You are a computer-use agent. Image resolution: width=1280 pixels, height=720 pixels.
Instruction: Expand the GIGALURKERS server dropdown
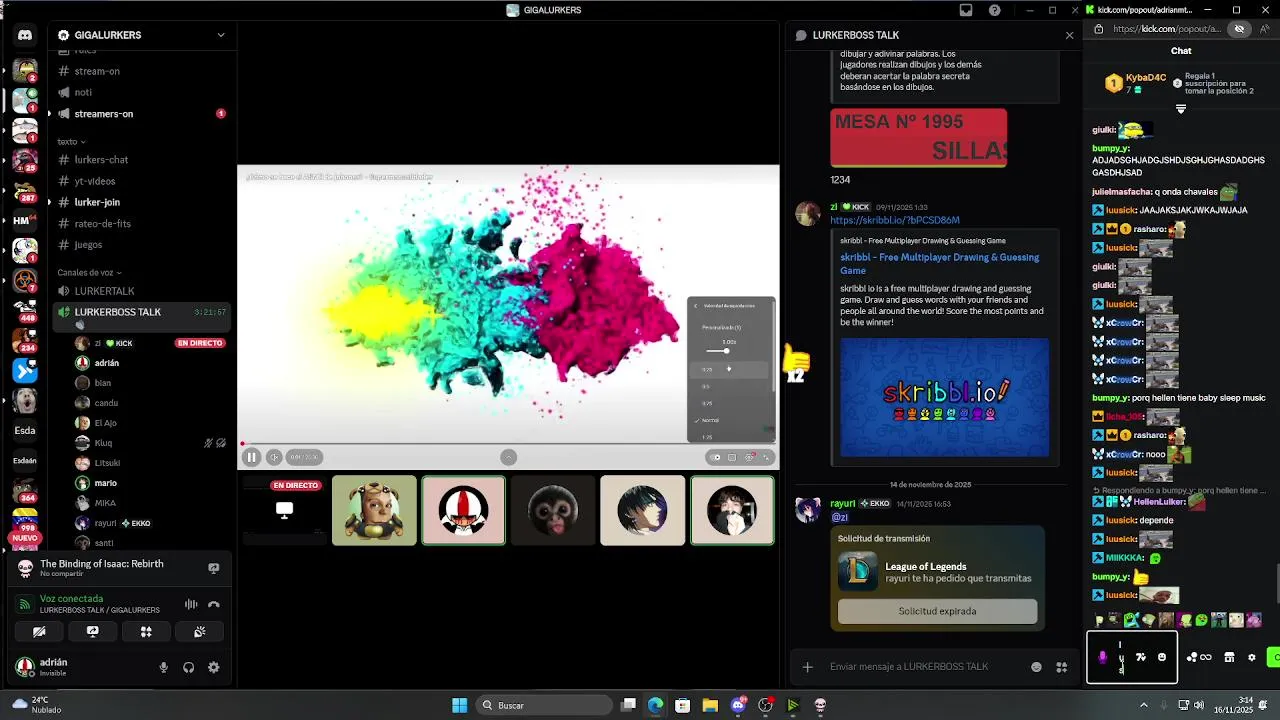(221, 35)
